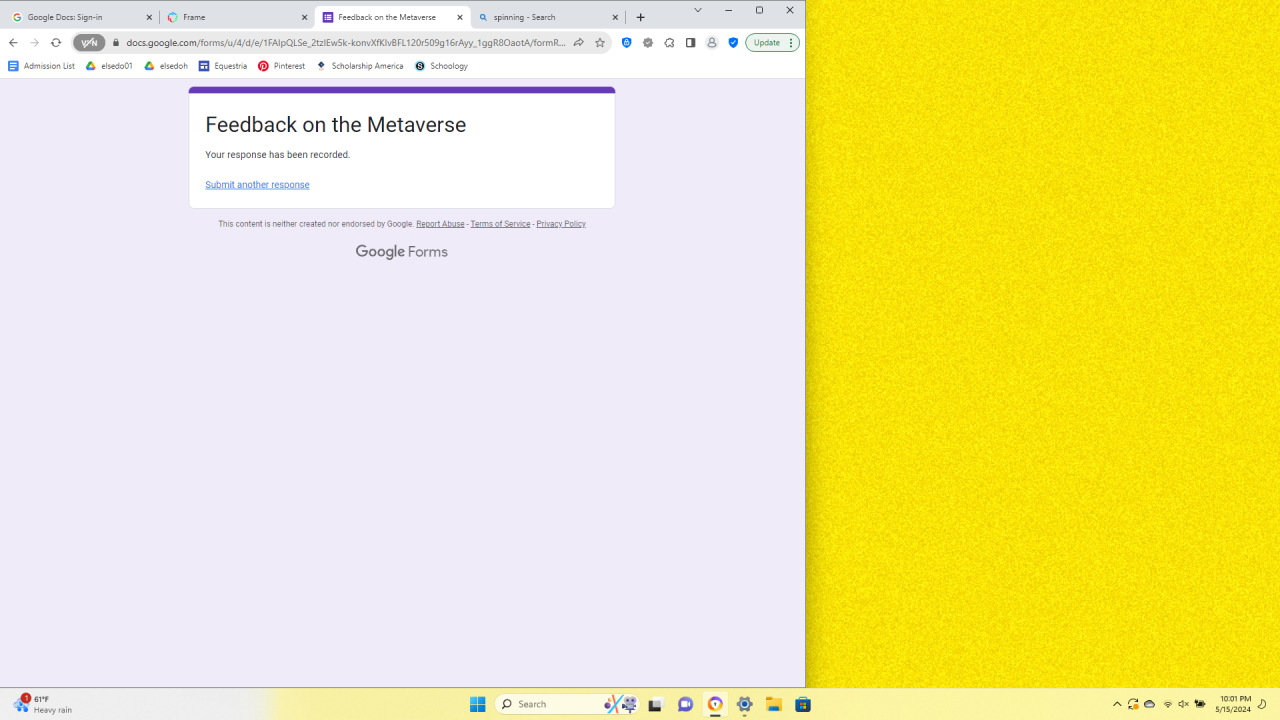Open the blue shield extension with keyhole

coord(627,43)
